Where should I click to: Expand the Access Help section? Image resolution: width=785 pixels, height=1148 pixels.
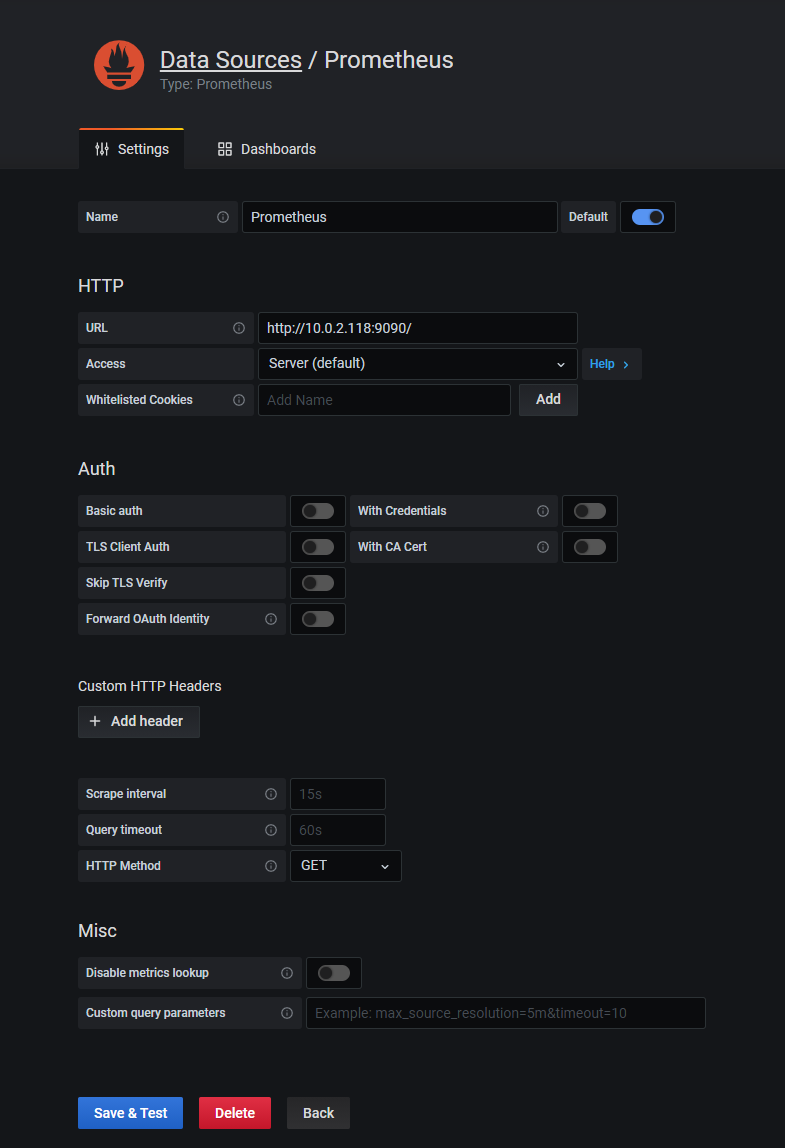(x=610, y=364)
